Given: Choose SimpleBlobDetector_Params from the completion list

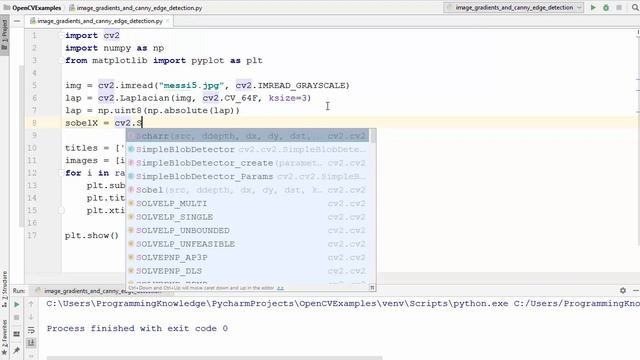Looking at the screenshot, I should tap(247, 176).
